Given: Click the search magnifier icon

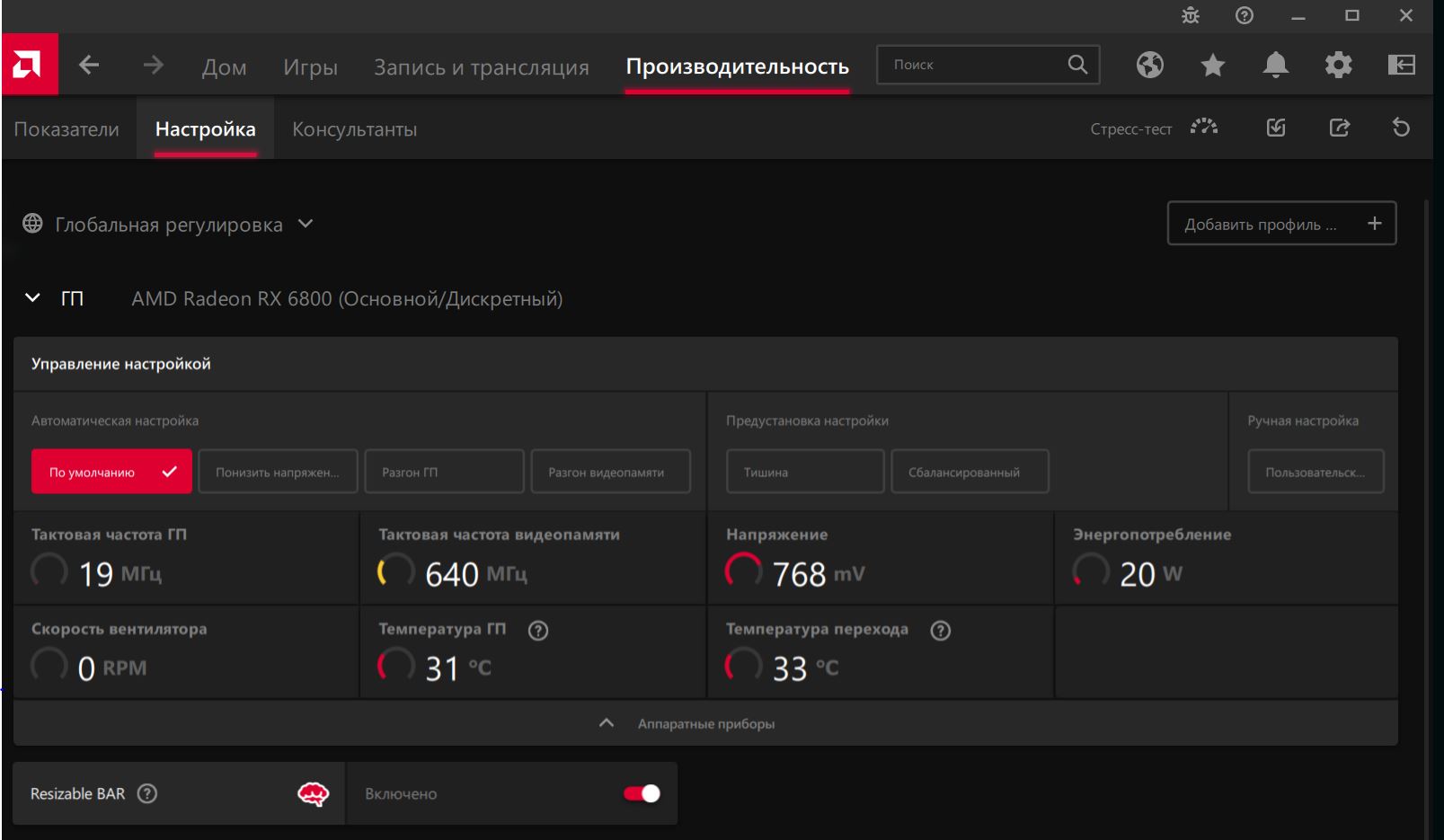Looking at the screenshot, I should [x=1077, y=65].
